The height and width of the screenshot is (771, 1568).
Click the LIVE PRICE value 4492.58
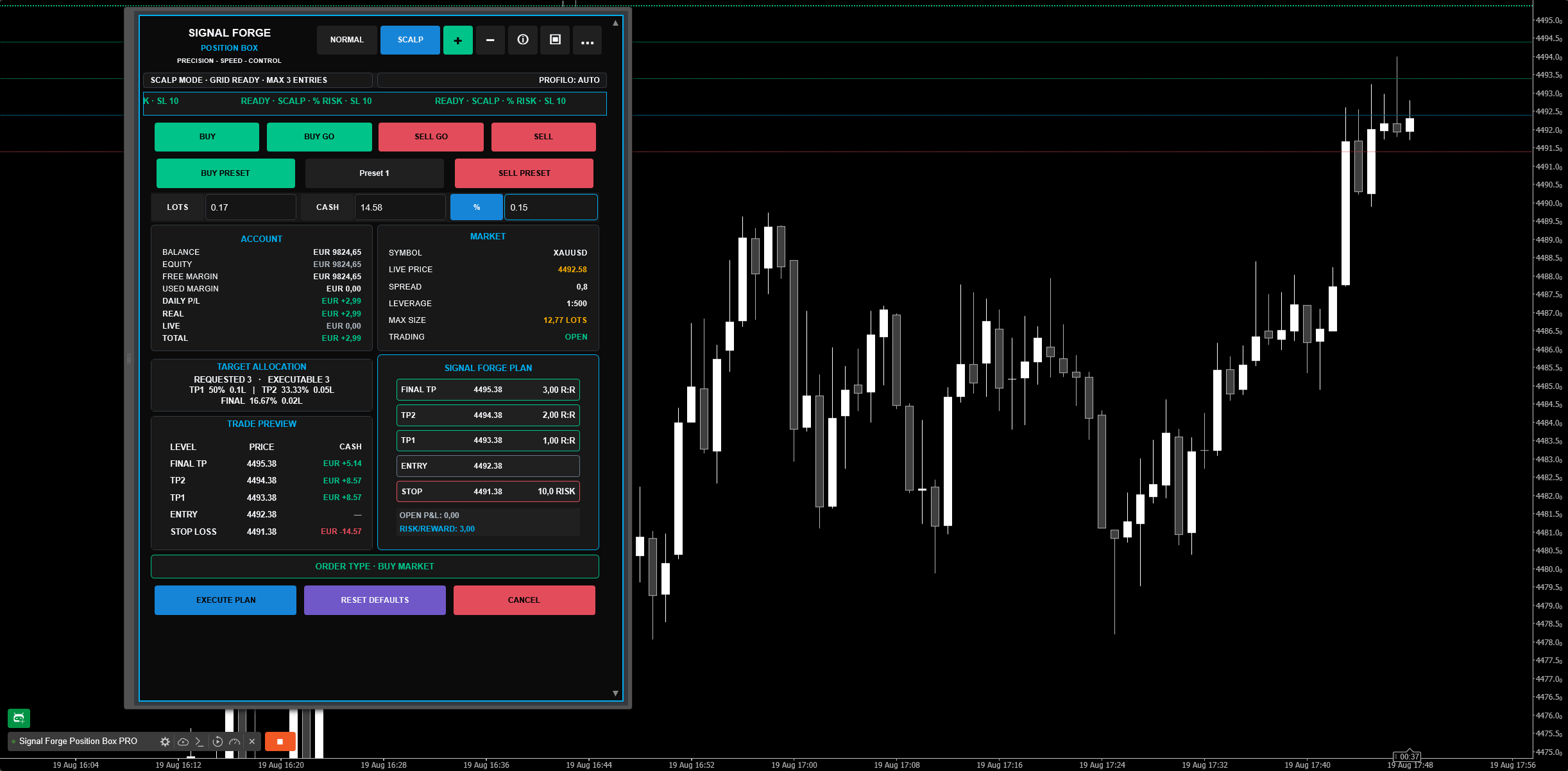(x=572, y=270)
